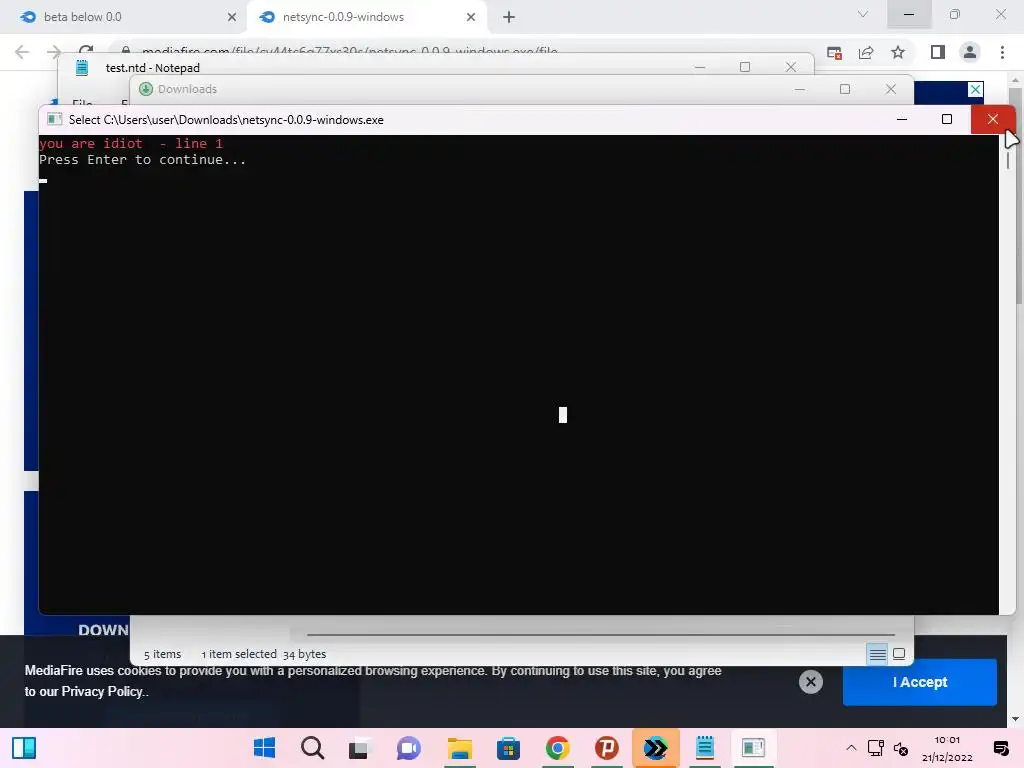Click the Downloads window horizontal scrollbar

pyautogui.click(x=601, y=634)
